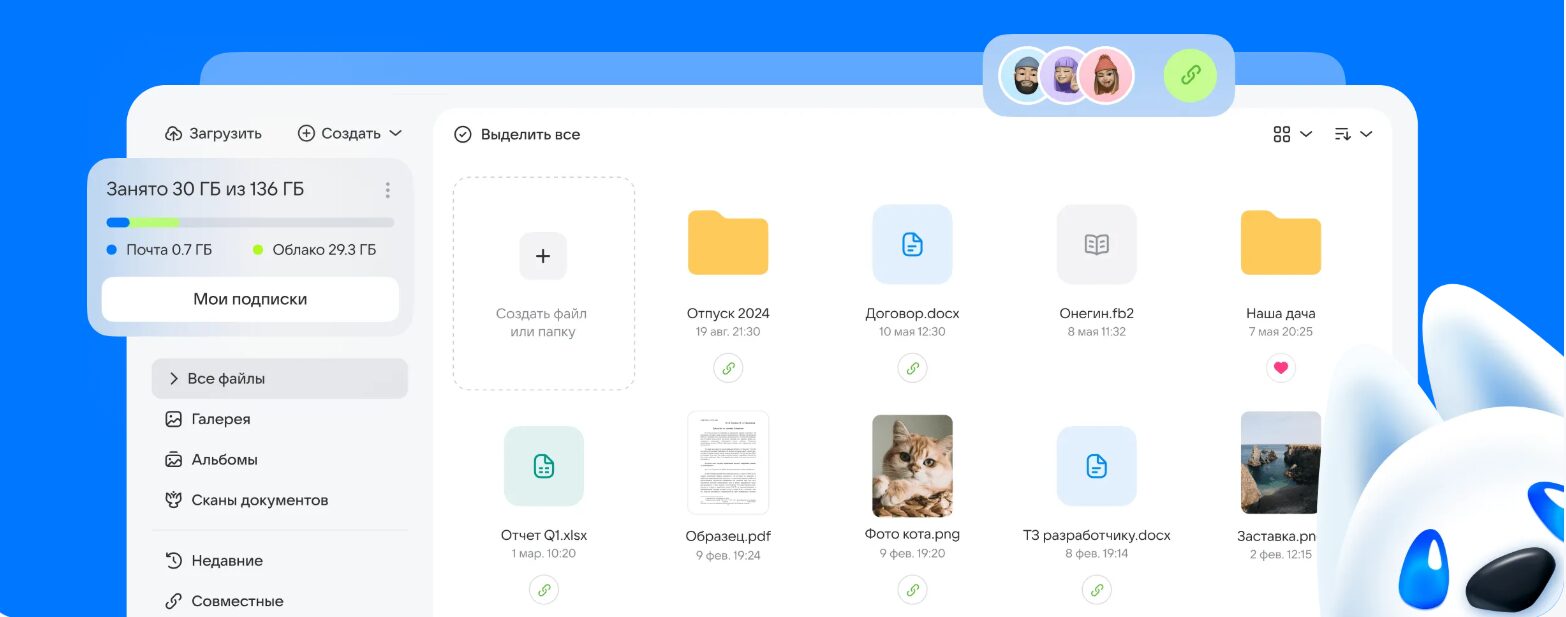Click the Мои подписки button

(250, 299)
